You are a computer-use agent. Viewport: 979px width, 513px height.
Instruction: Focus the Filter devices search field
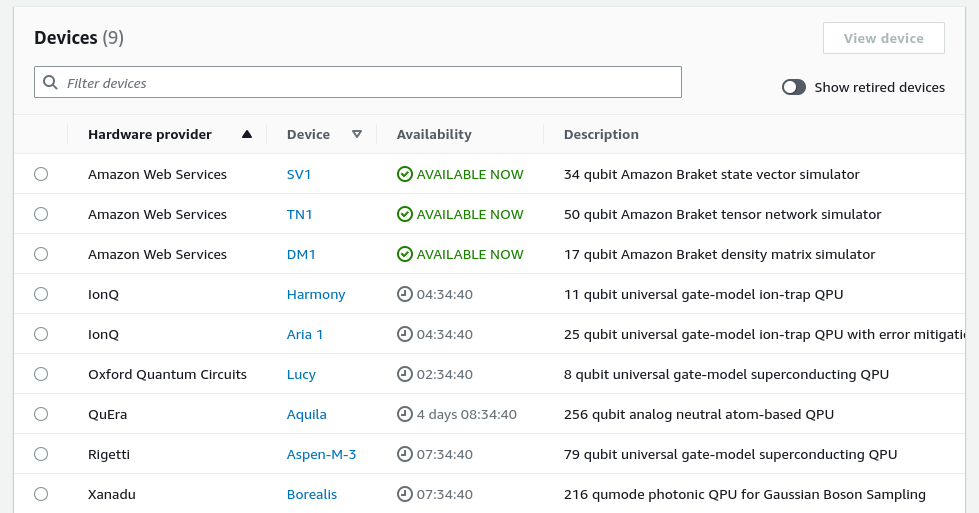tap(358, 82)
